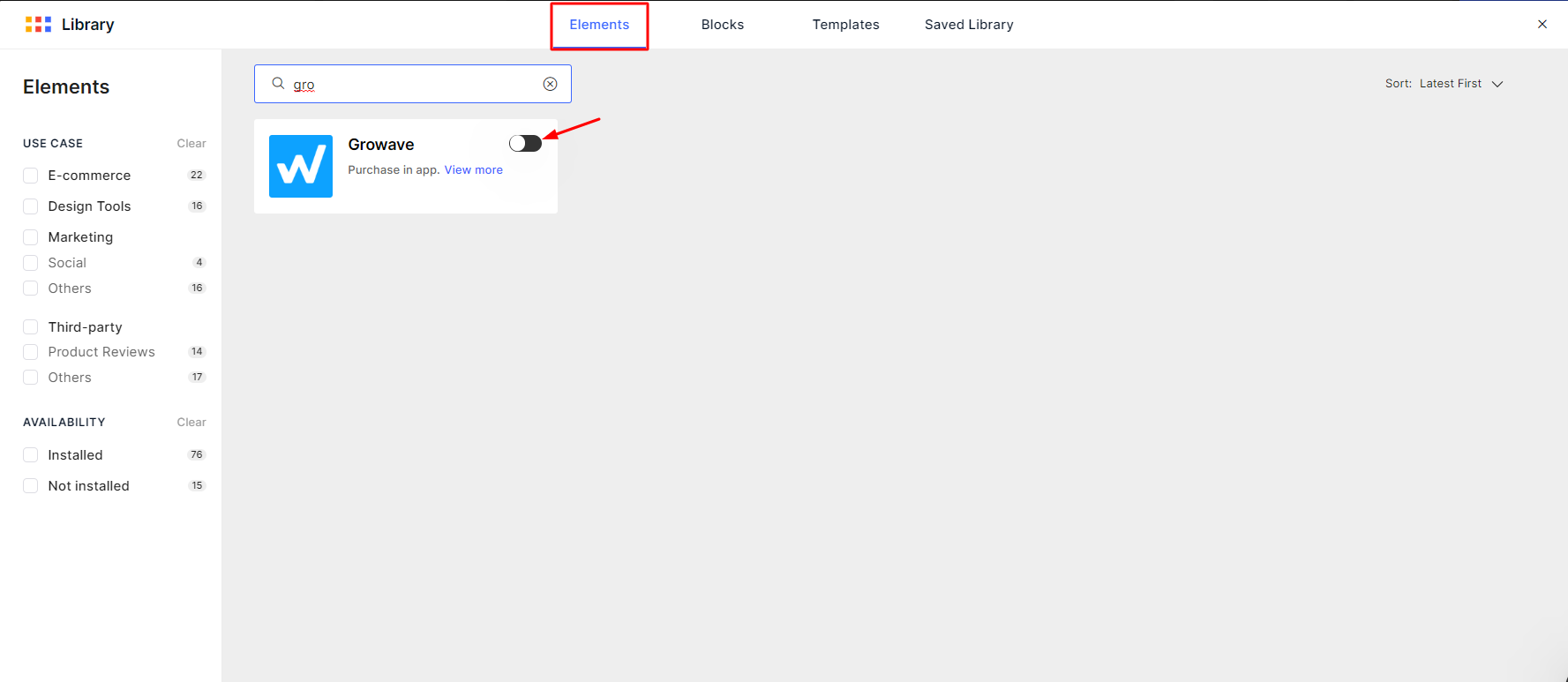Switch to the Saved Library tab
The image size is (1568, 682).
[x=969, y=25]
